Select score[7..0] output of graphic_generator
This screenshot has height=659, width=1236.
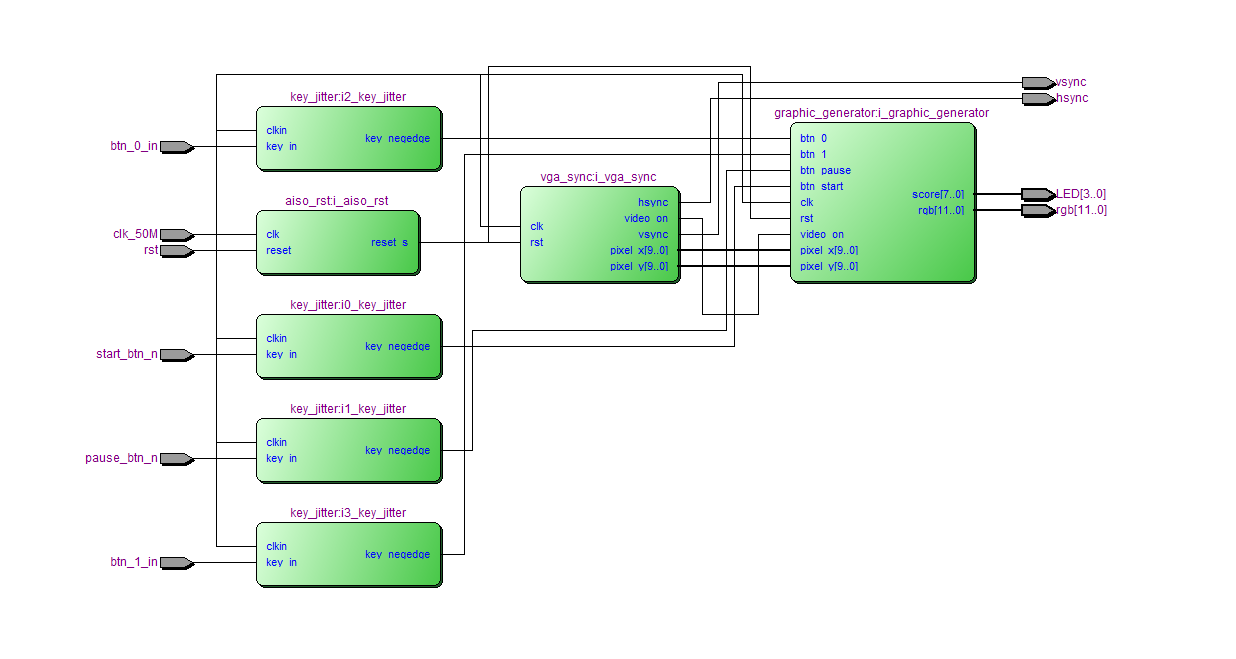click(x=938, y=194)
